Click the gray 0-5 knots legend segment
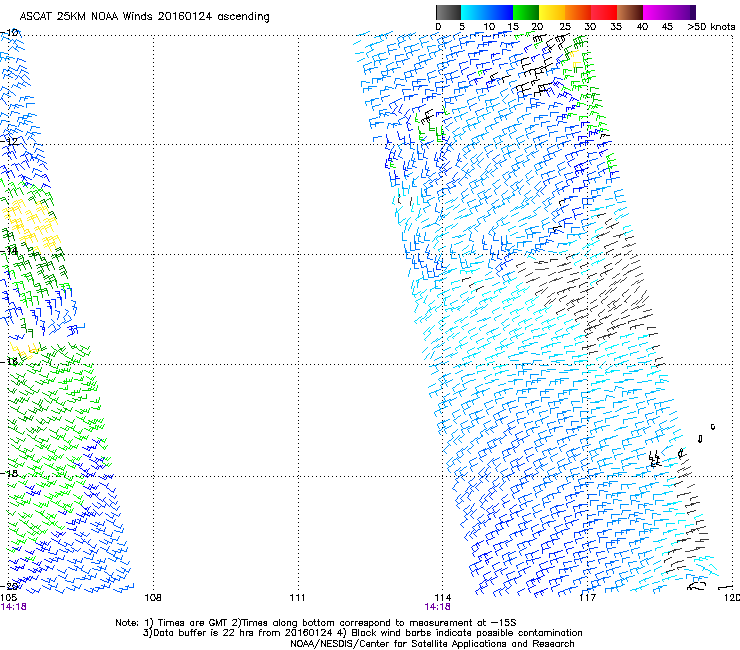The image size is (740, 650). pos(448,12)
